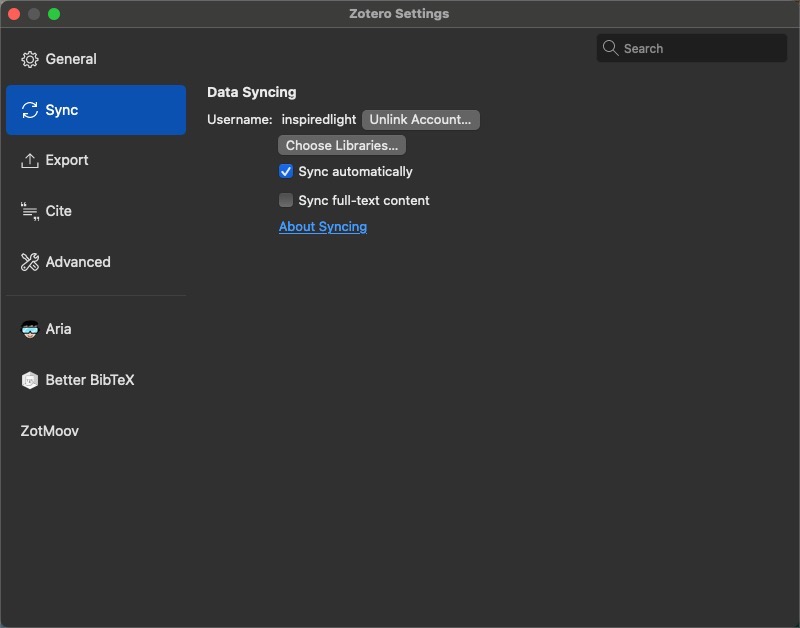Screen dimensions: 800x628
Task: Switch to the Export pane
Action: pyautogui.click(x=96, y=160)
